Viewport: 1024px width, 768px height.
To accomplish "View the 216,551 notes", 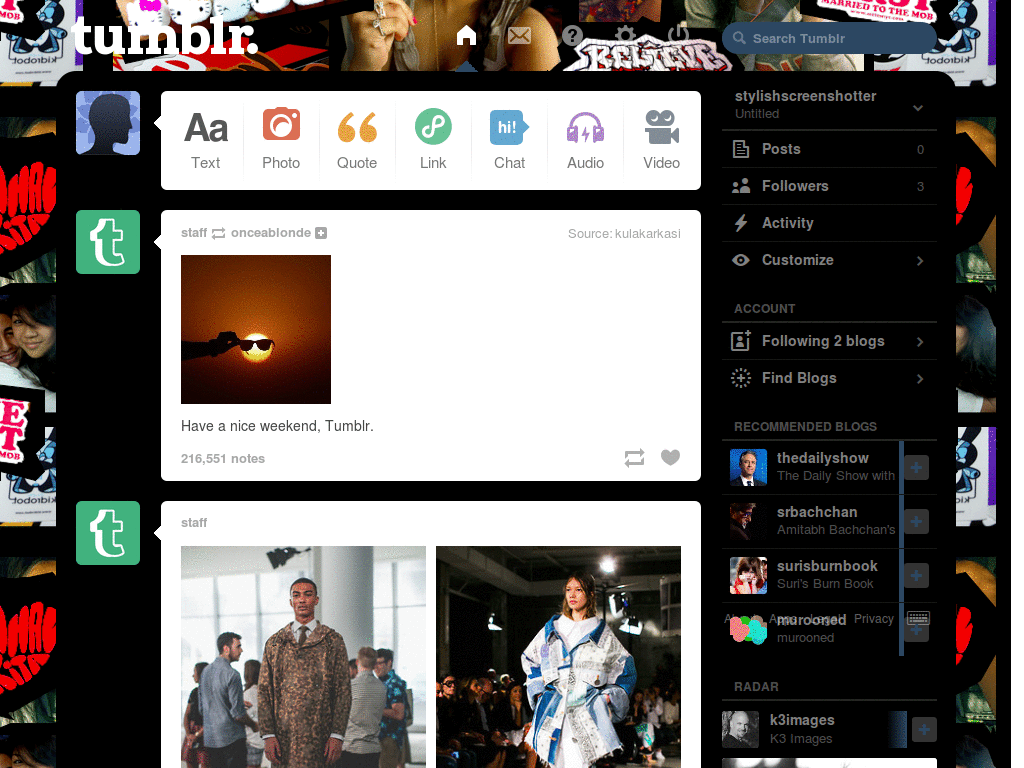I will coord(223,458).
